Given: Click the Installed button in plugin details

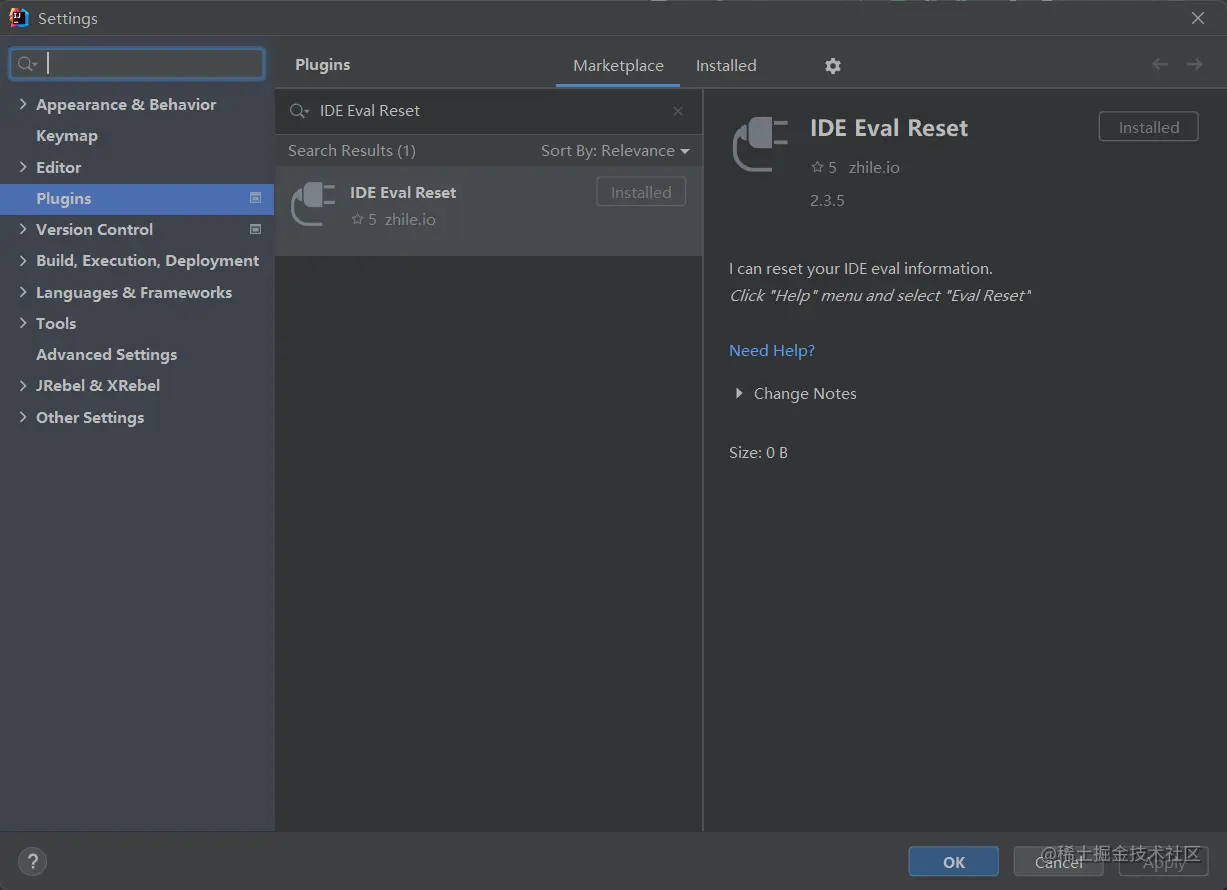Looking at the screenshot, I should click(1148, 127).
